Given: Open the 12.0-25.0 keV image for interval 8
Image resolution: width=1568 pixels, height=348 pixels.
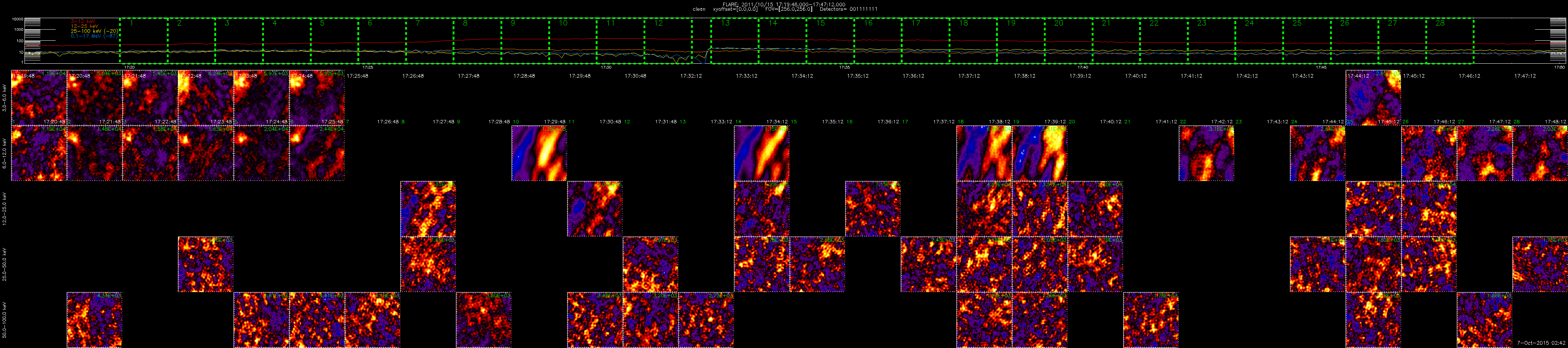Looking at the screenshot, I should point(428,209).
